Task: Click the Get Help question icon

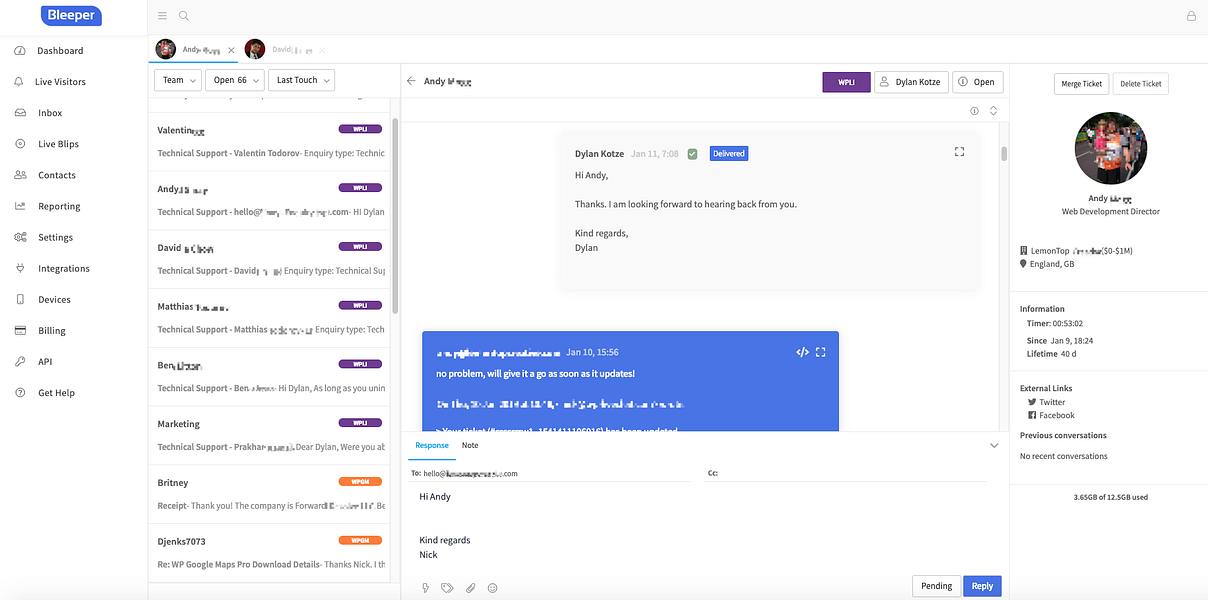Action: pos(20,392)
